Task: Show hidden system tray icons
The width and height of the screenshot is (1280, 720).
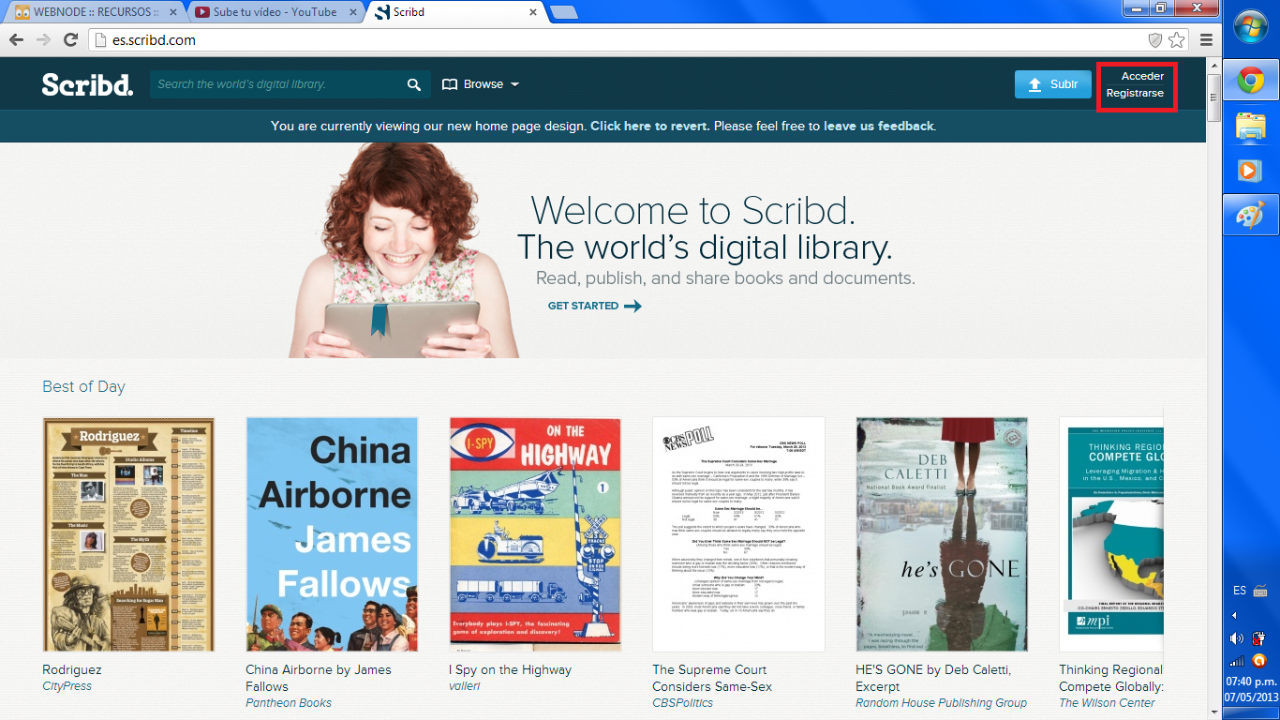Action: (x=1234, y=615)
